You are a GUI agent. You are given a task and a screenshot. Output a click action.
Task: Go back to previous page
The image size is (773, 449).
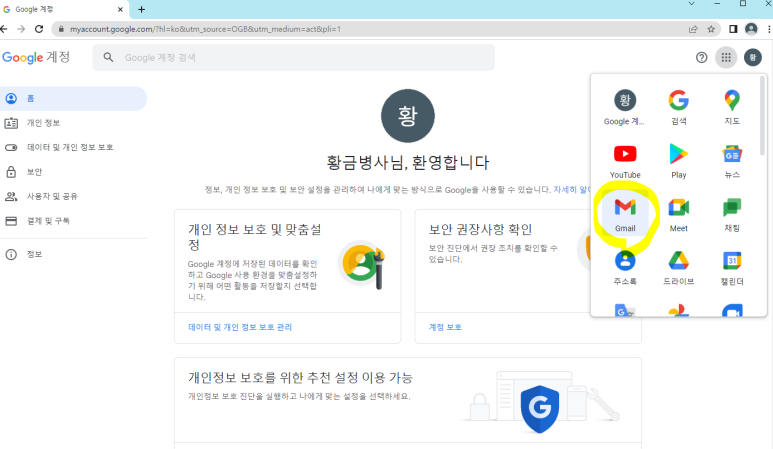coord(4,29)
